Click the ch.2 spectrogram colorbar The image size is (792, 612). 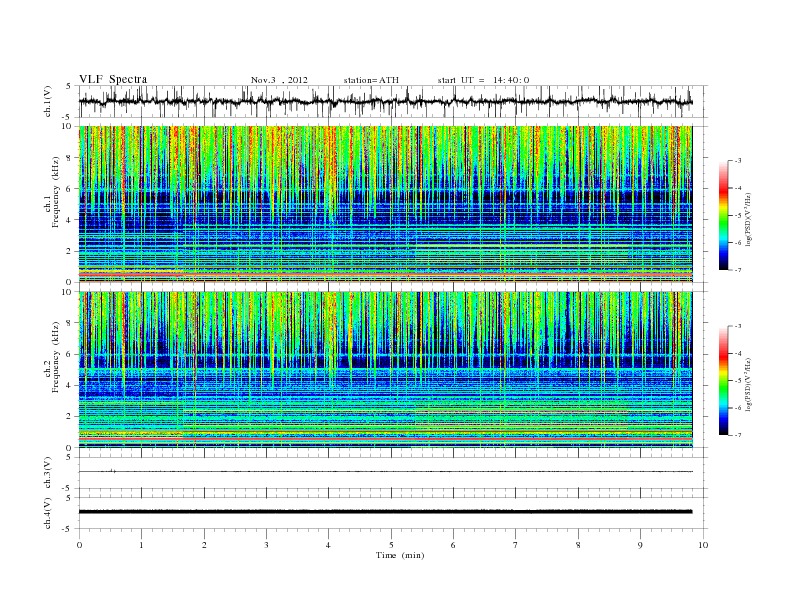point(724,381)
